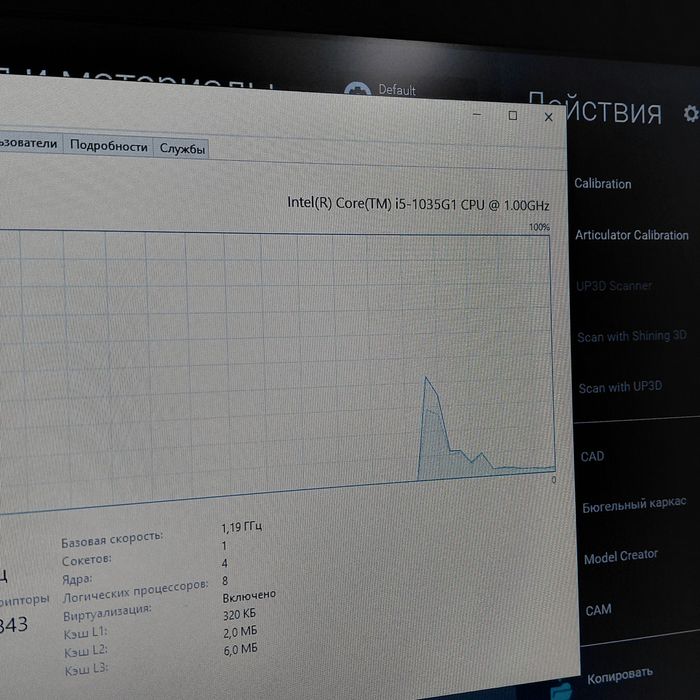Launch the CAM module
The height and width of the screenshot is (700, 700).
pyautogui.click(x=598, y=610)
